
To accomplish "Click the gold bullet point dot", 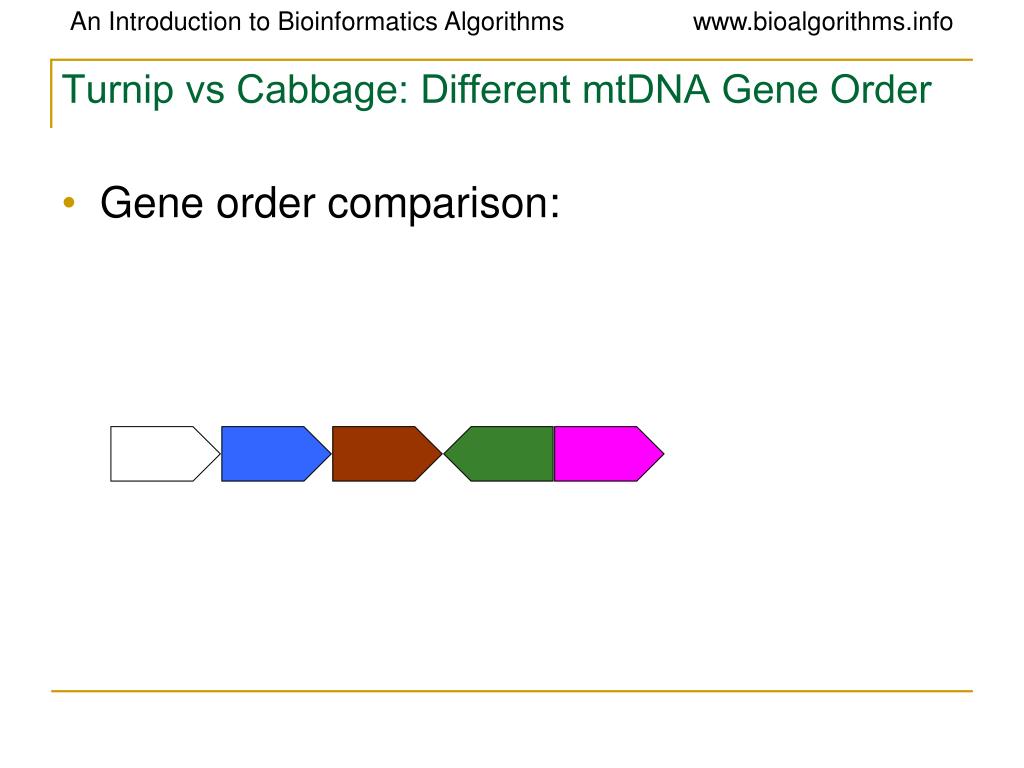I will pos(69,202).
